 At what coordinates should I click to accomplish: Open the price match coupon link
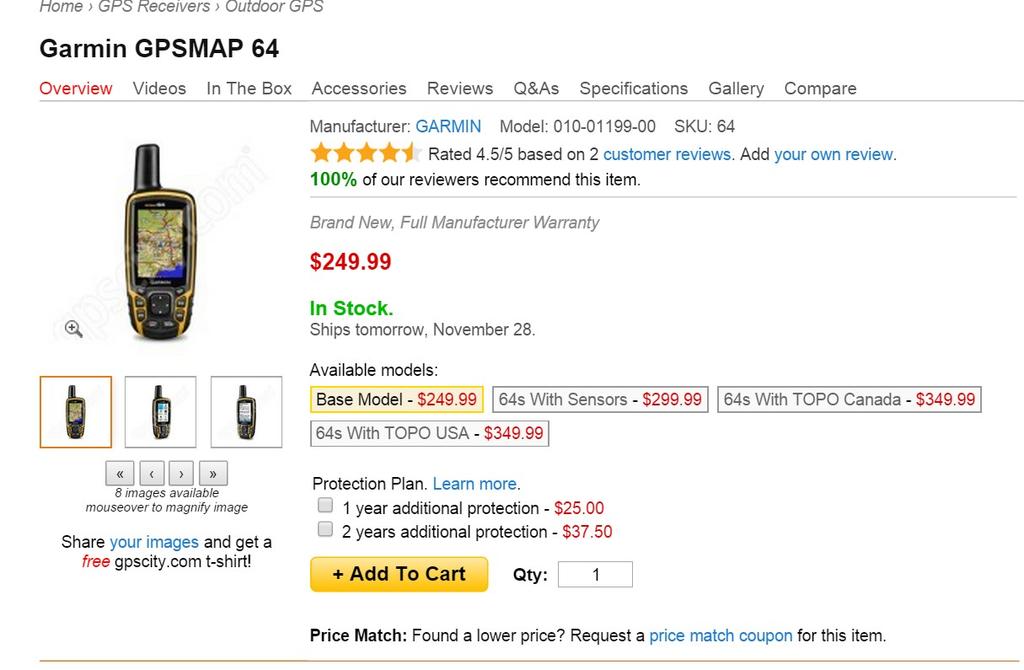[x=720, y=635]
